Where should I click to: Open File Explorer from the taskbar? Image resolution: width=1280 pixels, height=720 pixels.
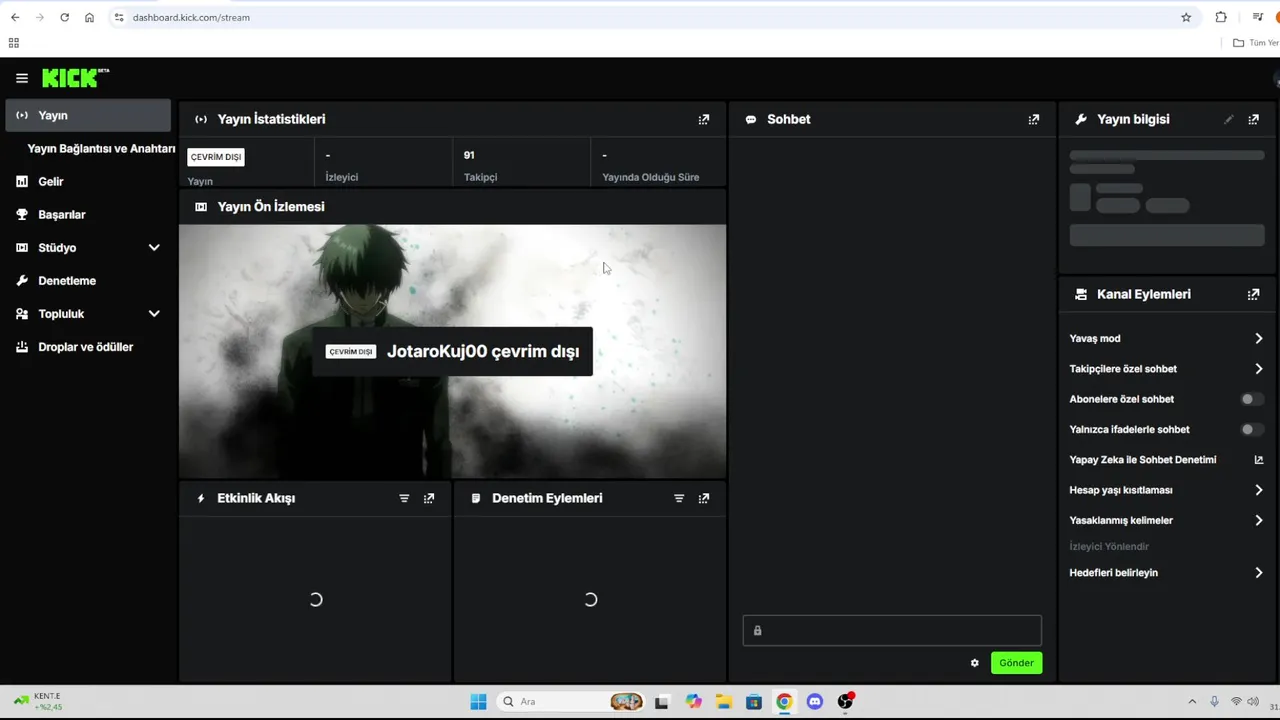(x=723, y=702)
